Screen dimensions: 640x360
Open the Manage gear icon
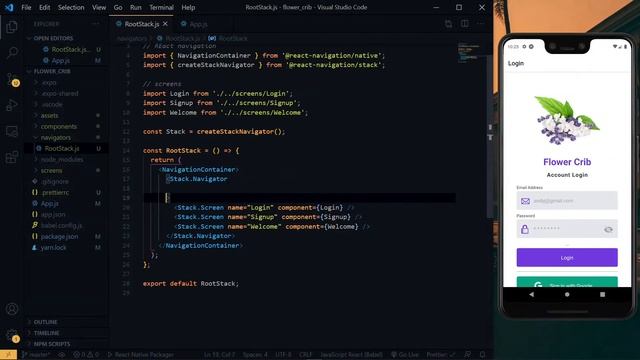point(12,336)
